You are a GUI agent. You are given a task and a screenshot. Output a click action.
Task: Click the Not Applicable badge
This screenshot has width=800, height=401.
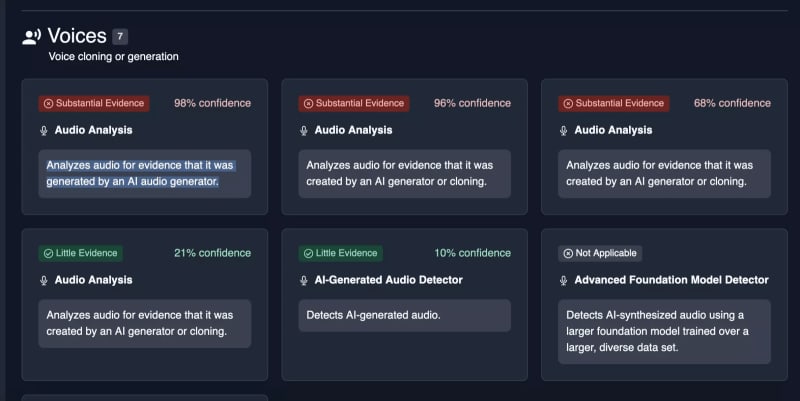point(601,253)
